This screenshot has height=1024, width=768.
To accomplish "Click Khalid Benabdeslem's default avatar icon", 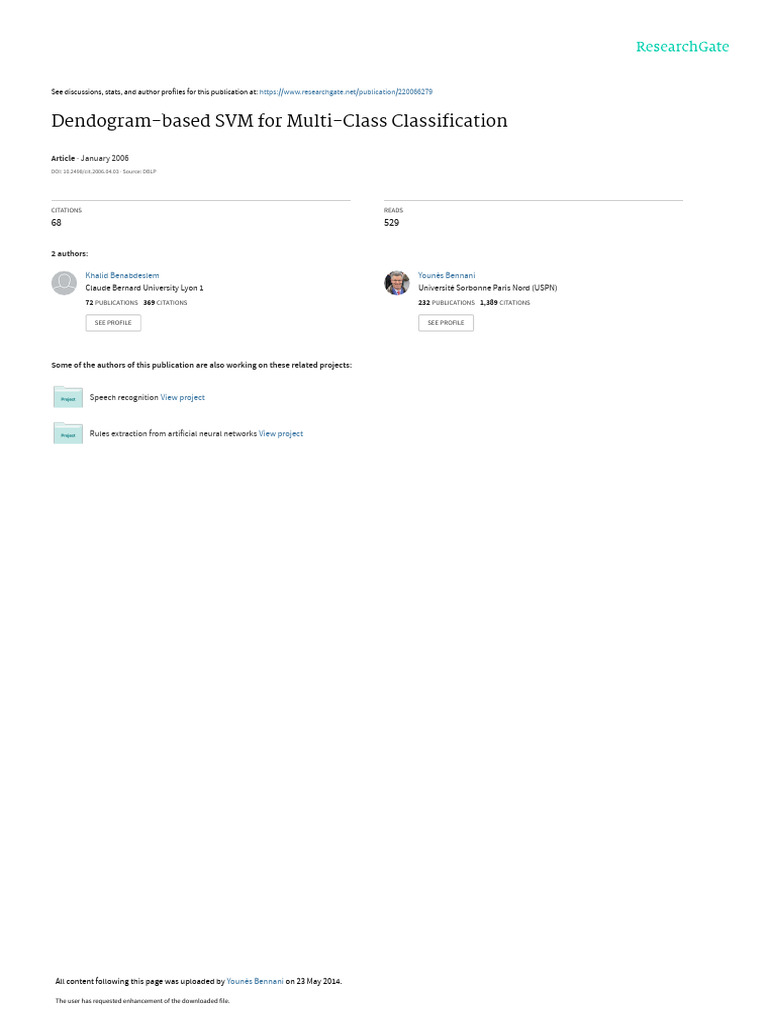I will 64,283.
